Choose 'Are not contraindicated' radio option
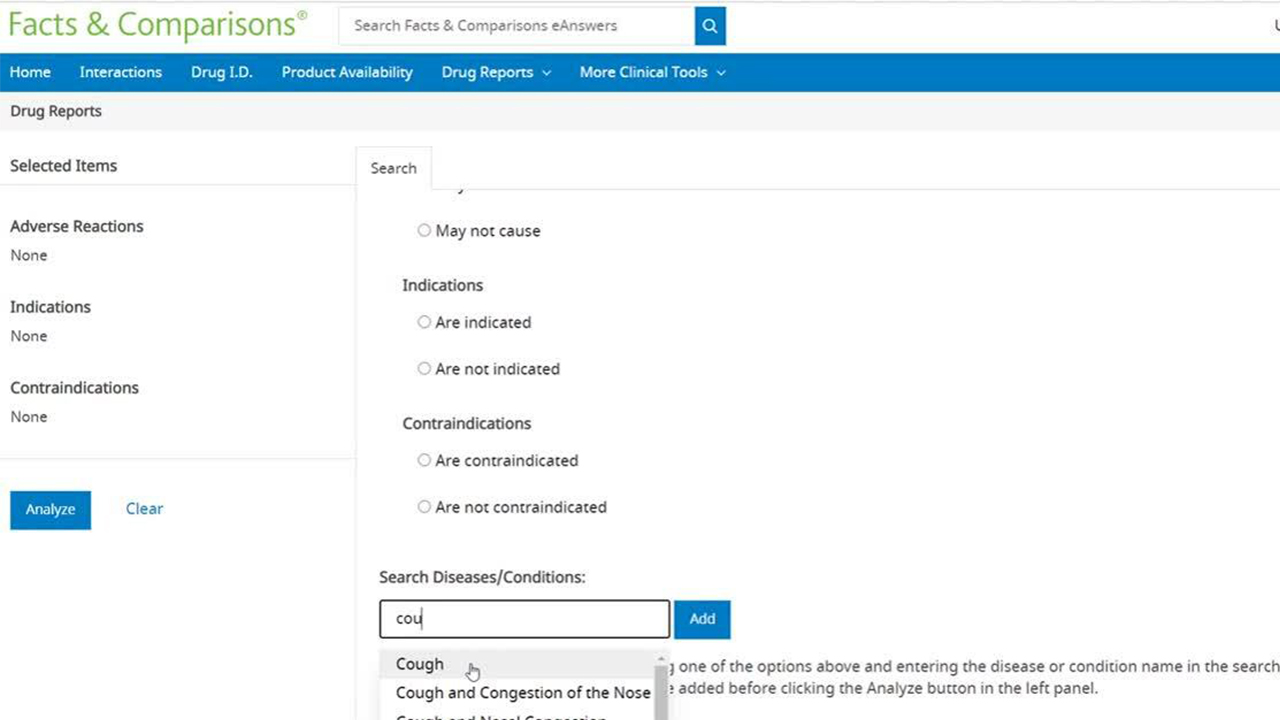Image resolution: width=1280 pixels, height=720 pixels. 424,507
